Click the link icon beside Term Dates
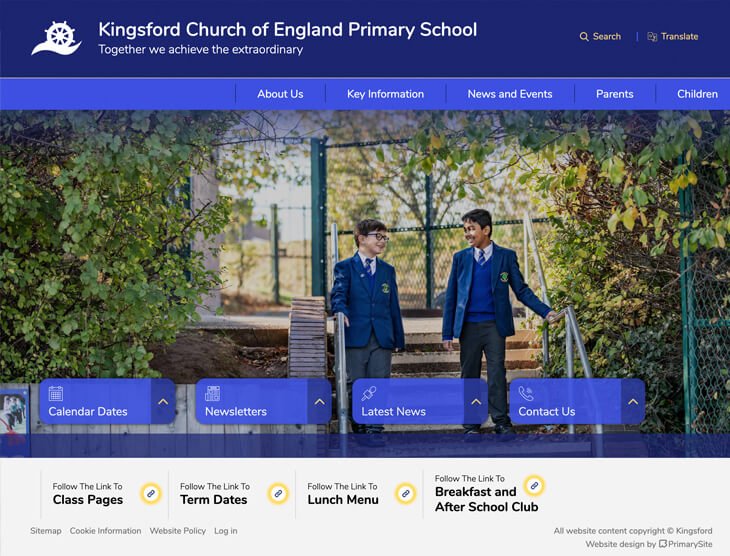The image size is (730, 556). coord(278,494)
